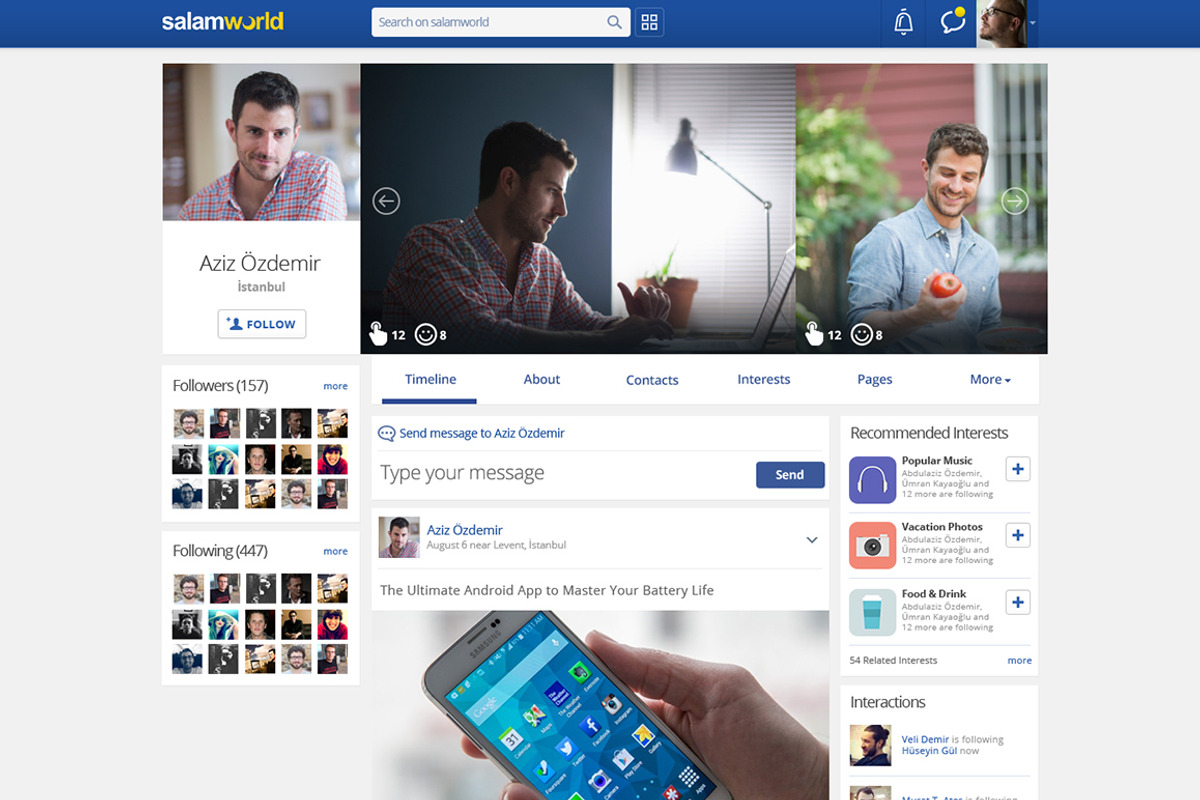
Task: Open the messages chat bubble icon
Action: pos(953,22)
